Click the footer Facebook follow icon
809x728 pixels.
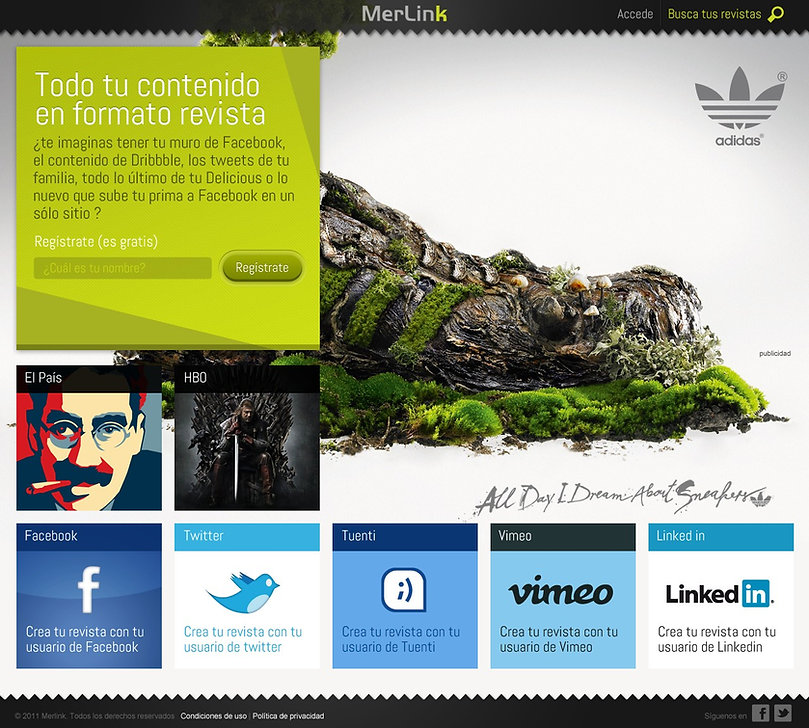pyautogui.click(x=761, y=714)
